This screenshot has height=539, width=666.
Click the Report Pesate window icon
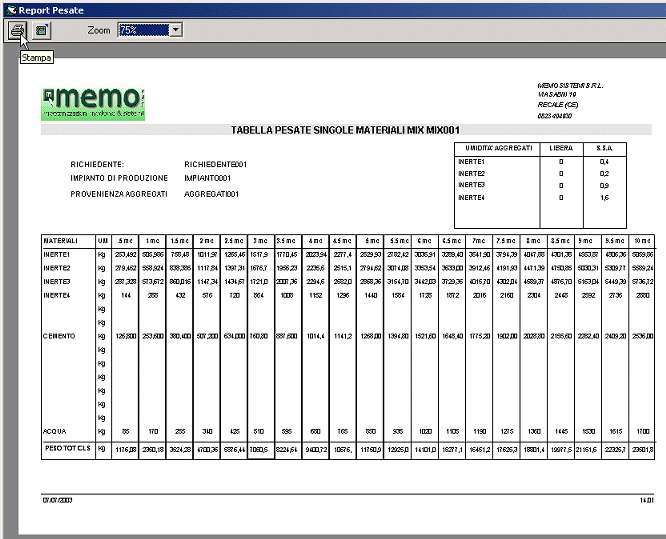tap(11, 10)
